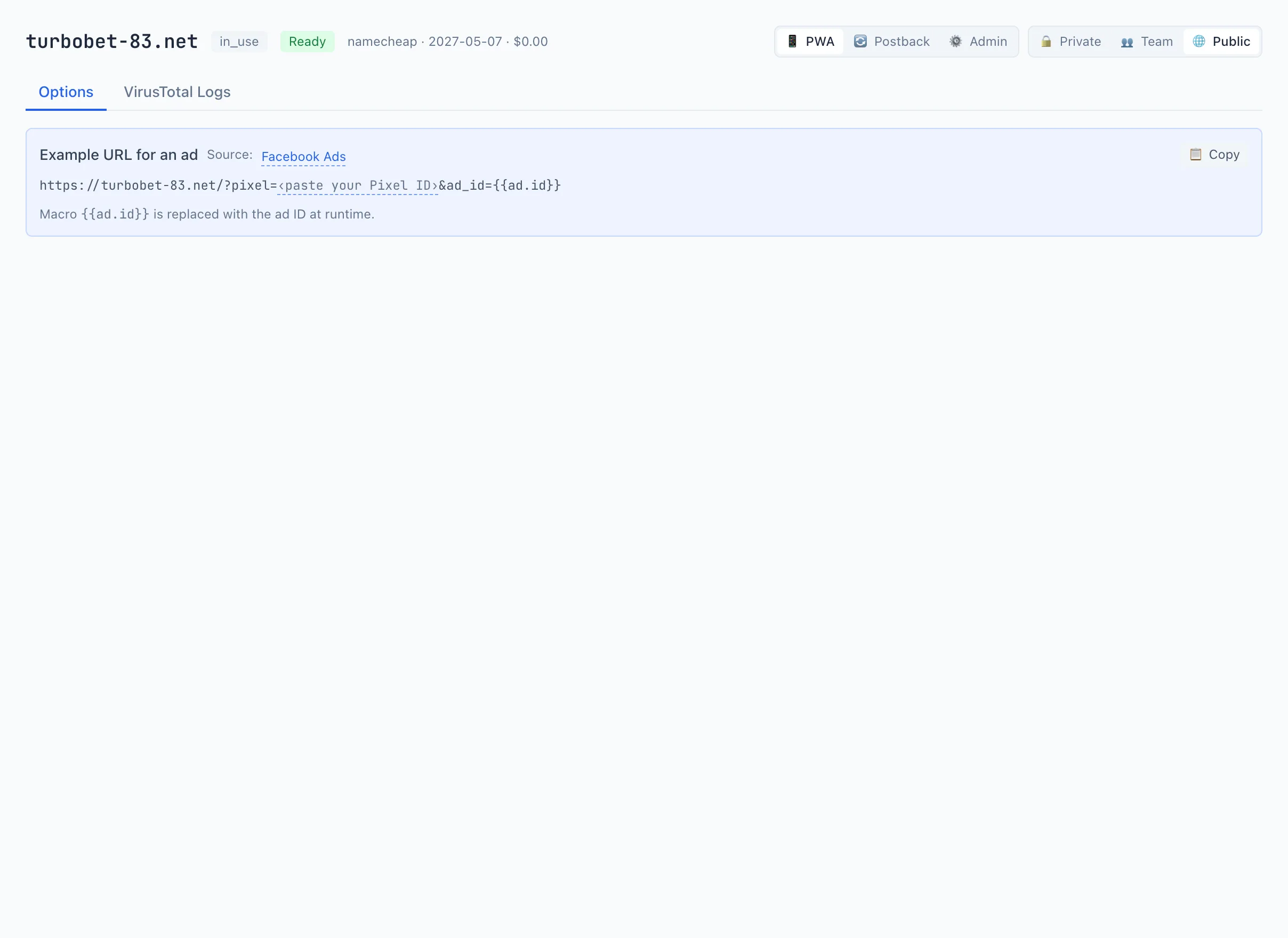
Task: Switch to Admin mode
Action: click(x=978, y=42)
